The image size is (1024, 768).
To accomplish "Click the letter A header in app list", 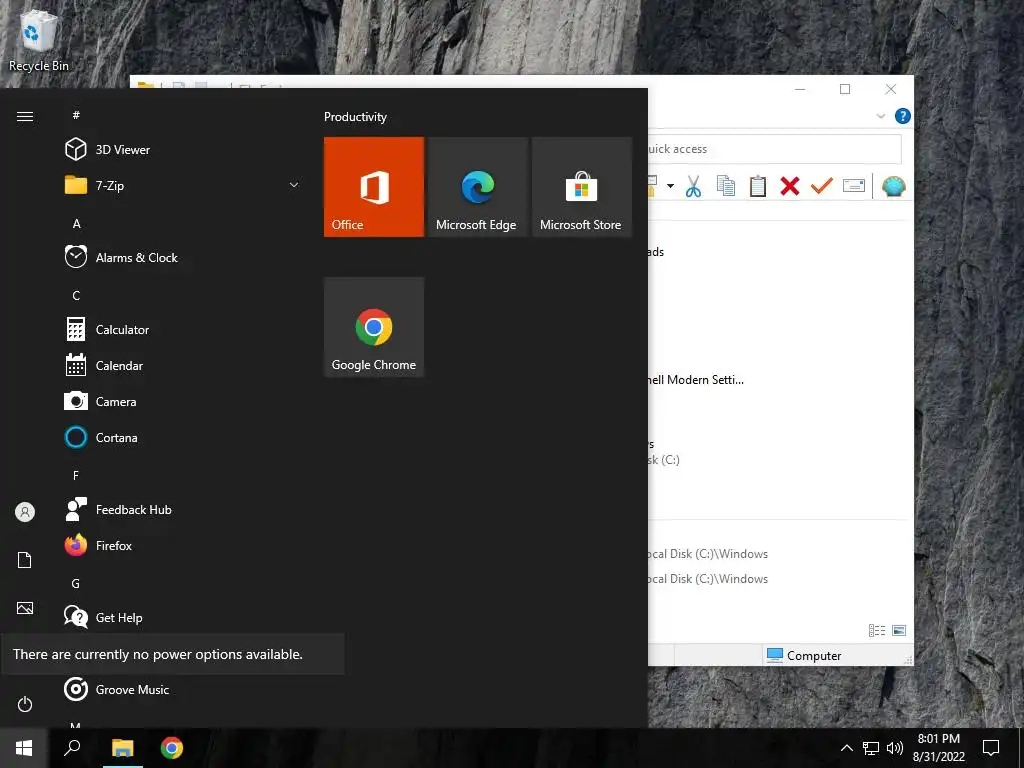I will (76, 223).
